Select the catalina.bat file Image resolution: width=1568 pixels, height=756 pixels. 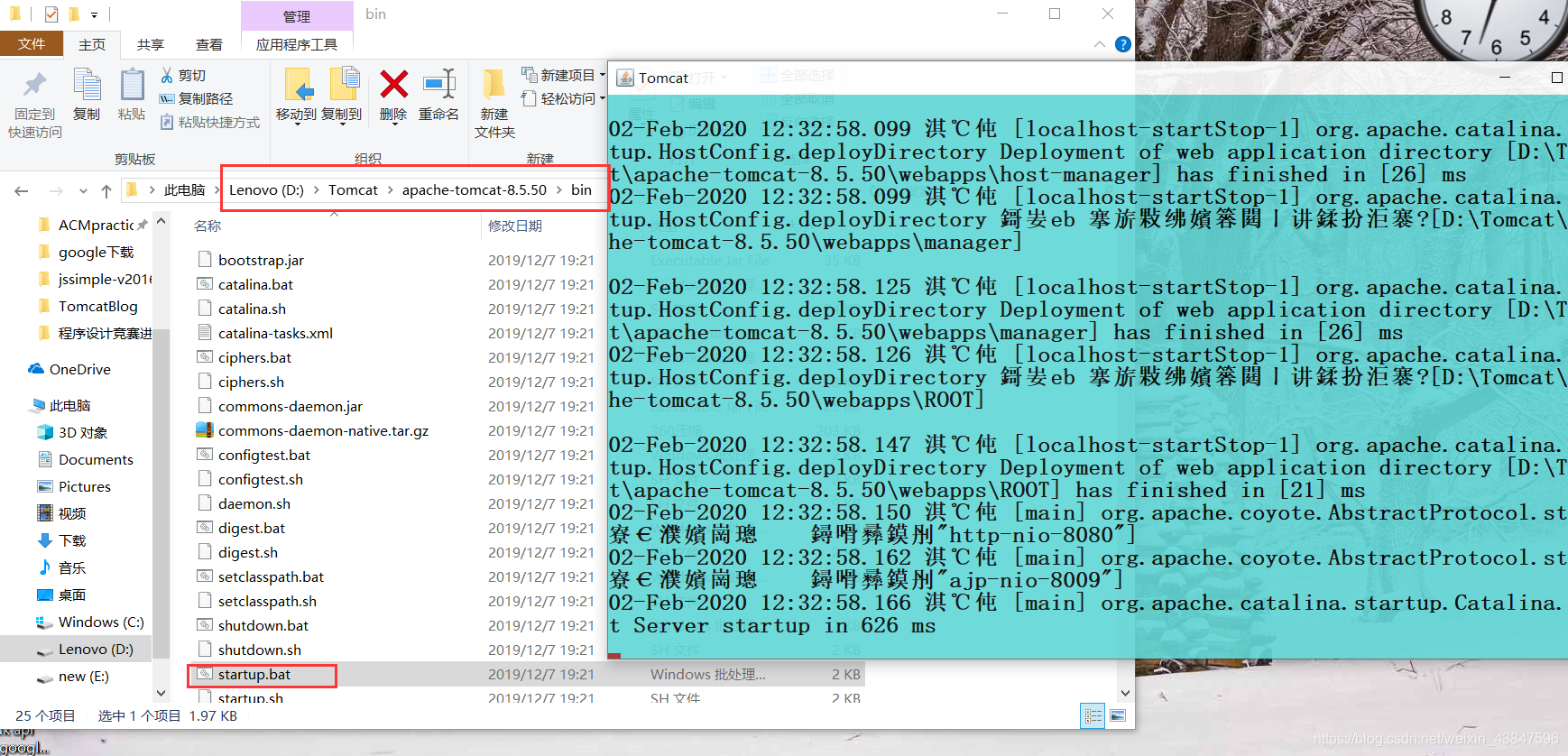(255, 284)
